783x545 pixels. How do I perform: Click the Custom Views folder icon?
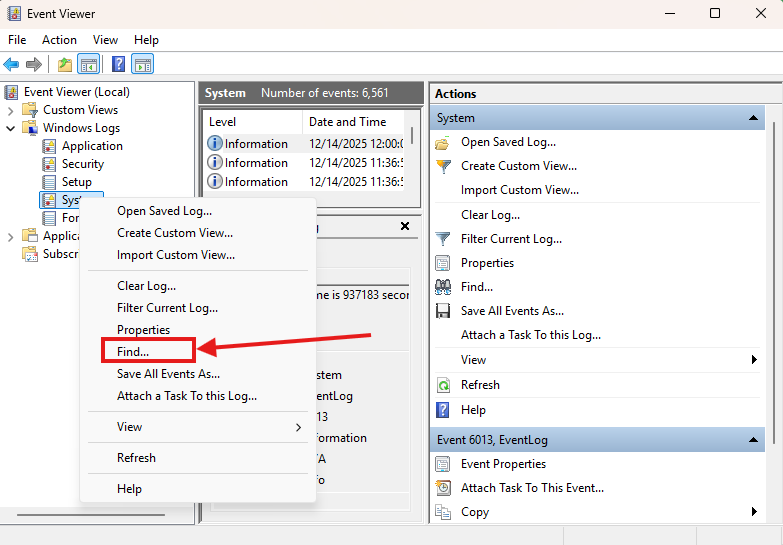30,110
